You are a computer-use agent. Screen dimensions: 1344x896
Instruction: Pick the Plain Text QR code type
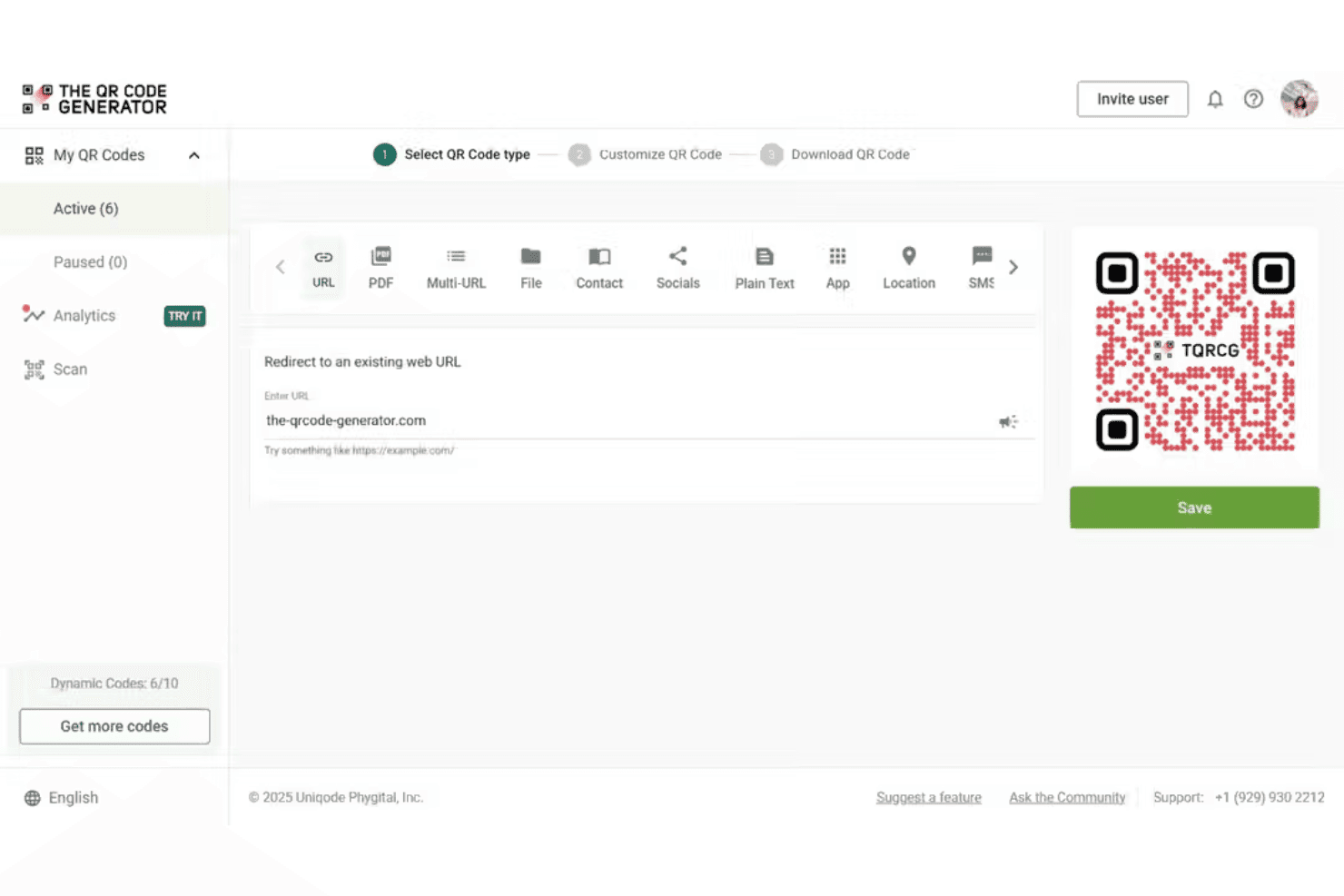coord(765,268)
